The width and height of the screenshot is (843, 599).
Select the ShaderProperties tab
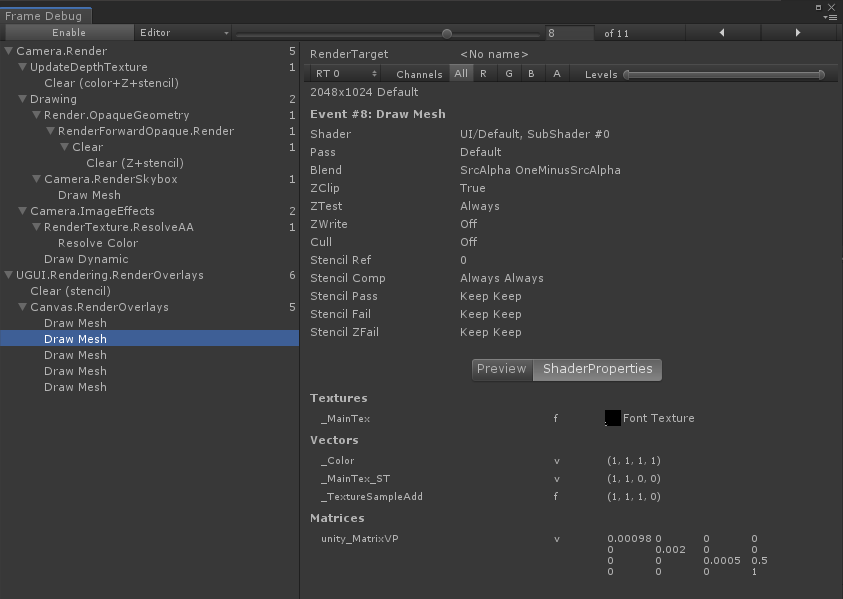pos(597,369)
